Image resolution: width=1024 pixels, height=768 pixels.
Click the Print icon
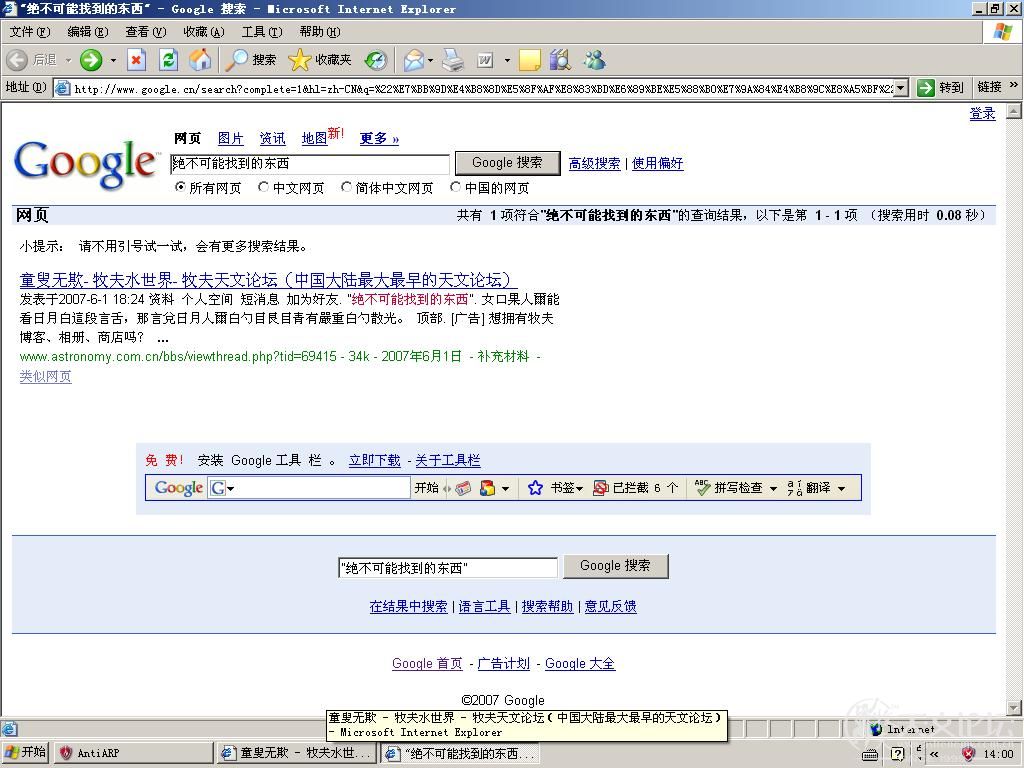[453, 60]
